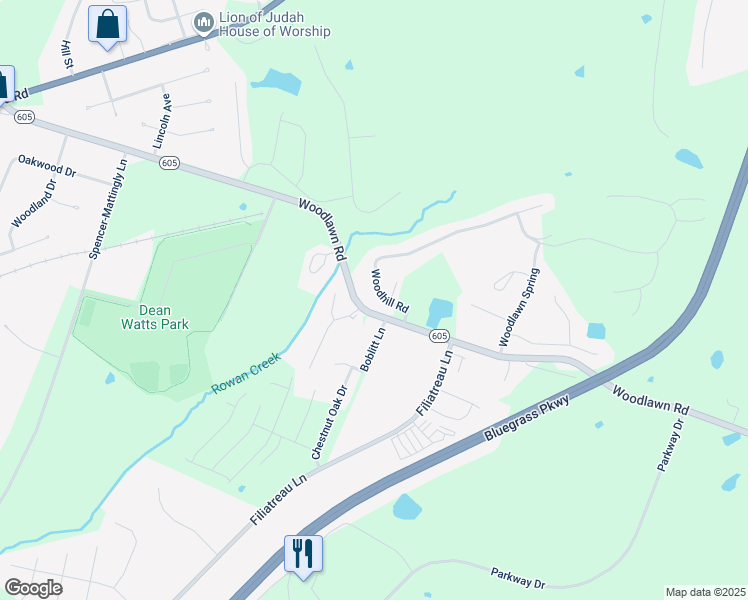The height and width of the screenshot is (600, 748).
Task: Click the Rowan Creek label
Action: (x=246, y=373)
